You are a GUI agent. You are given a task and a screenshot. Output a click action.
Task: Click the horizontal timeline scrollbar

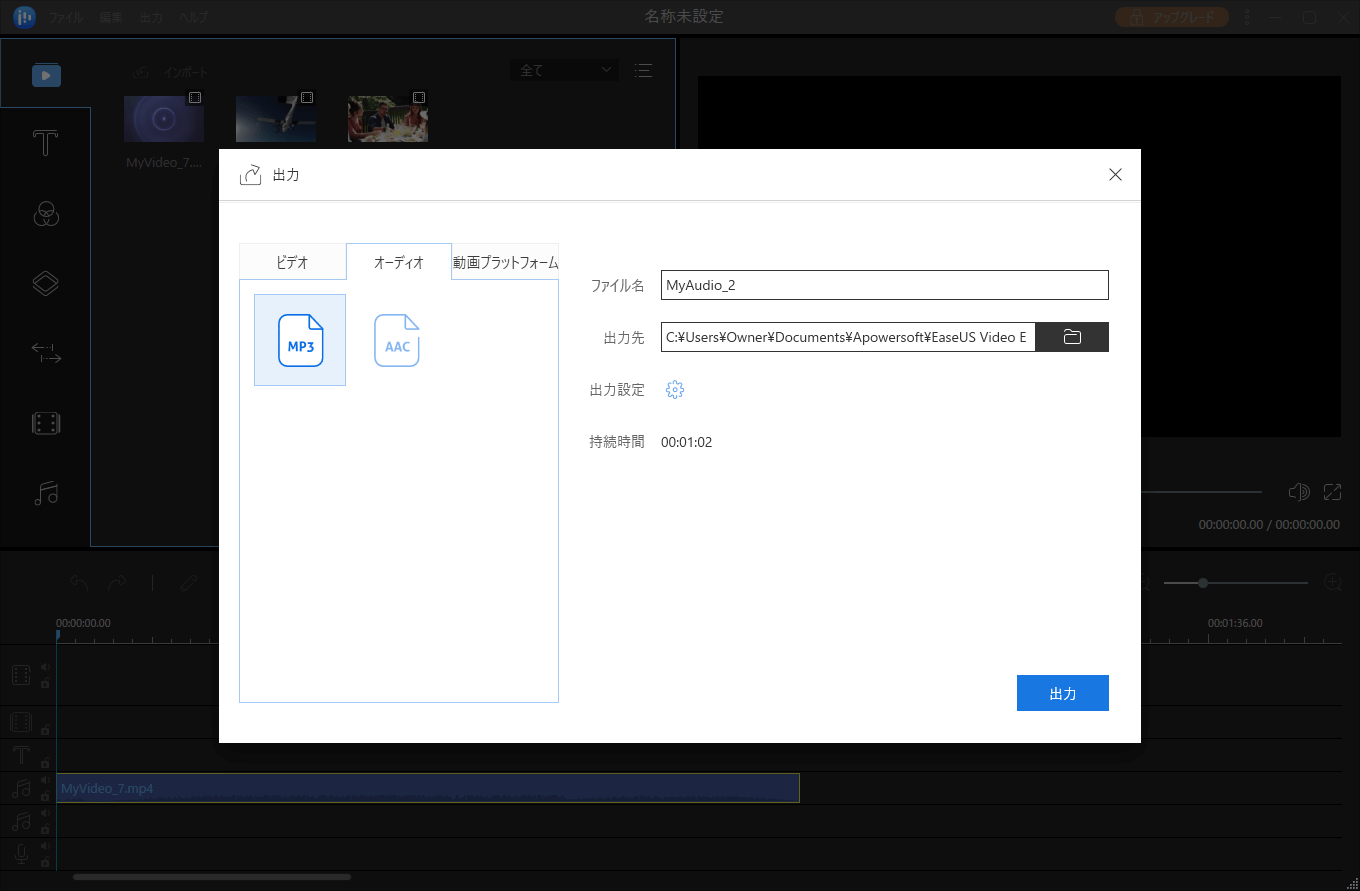click(x=212, y=877)
